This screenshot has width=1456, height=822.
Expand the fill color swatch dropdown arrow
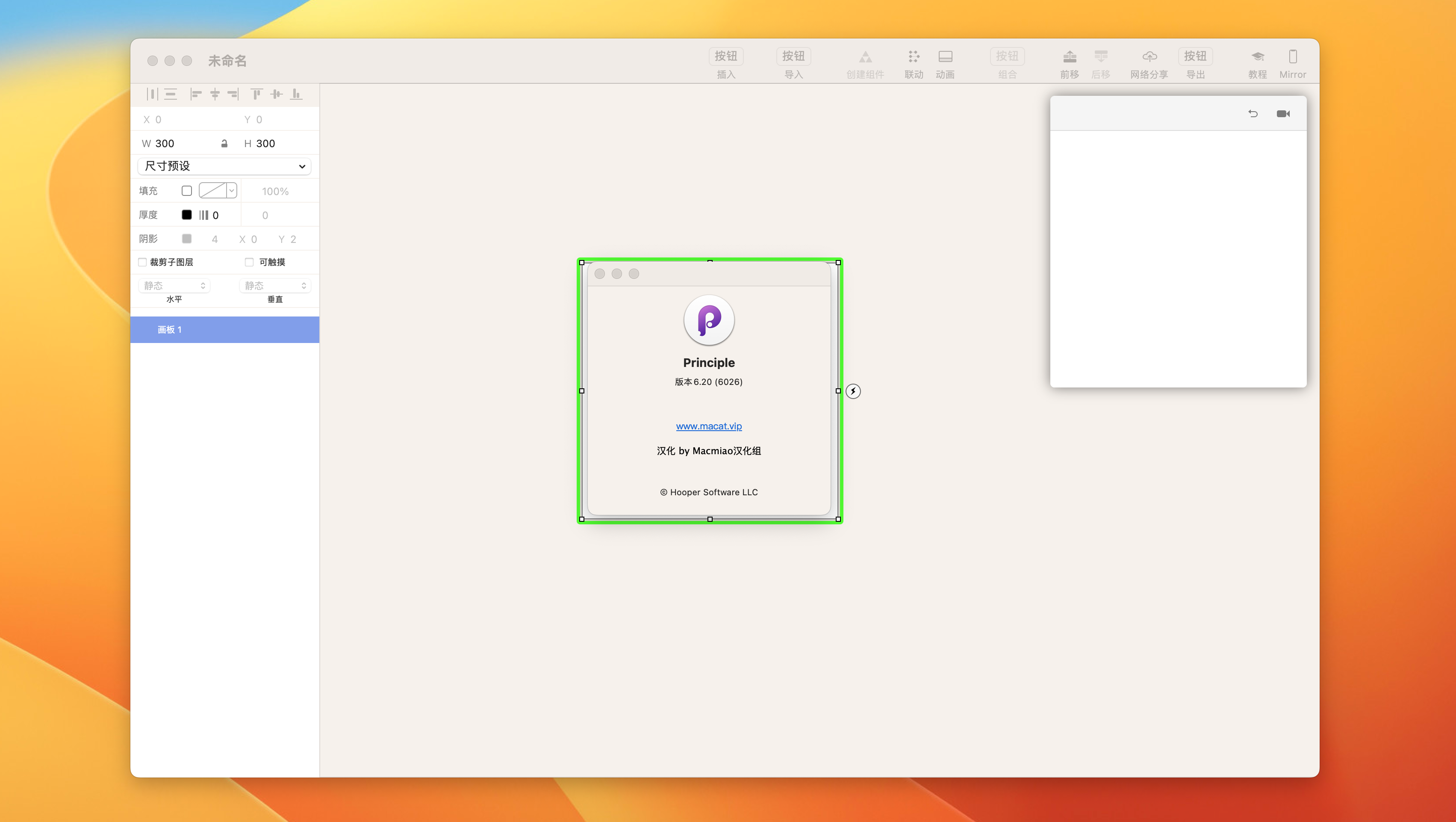tap(232, 191)
